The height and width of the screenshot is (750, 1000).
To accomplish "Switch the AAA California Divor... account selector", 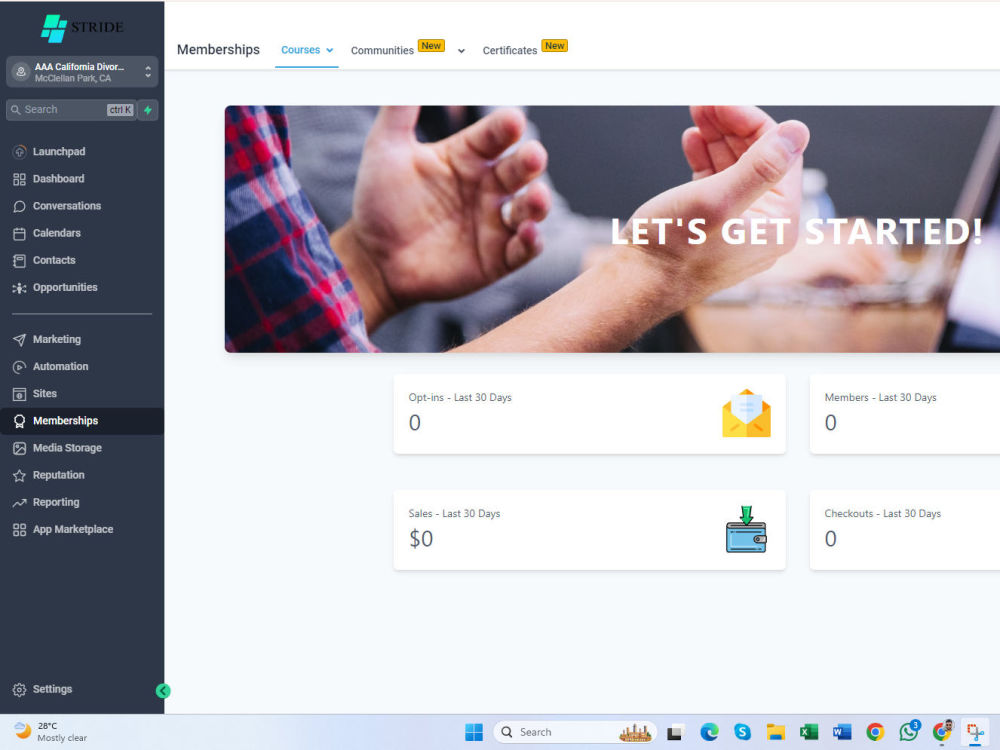I will point(82,71).
